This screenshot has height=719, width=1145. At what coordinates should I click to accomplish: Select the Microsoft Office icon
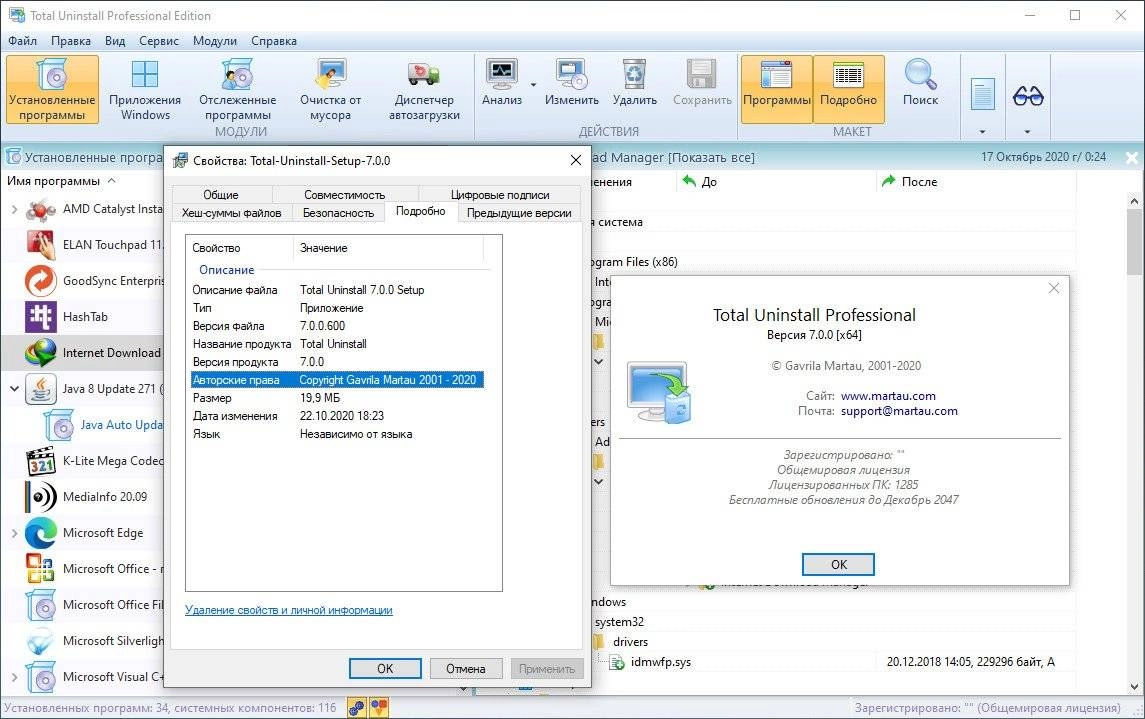point(41,569)
